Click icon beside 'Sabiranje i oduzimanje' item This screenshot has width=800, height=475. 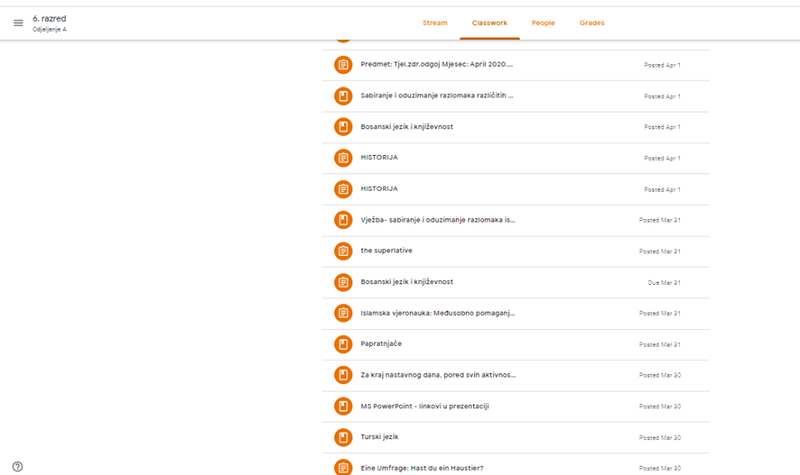[343, 96]
